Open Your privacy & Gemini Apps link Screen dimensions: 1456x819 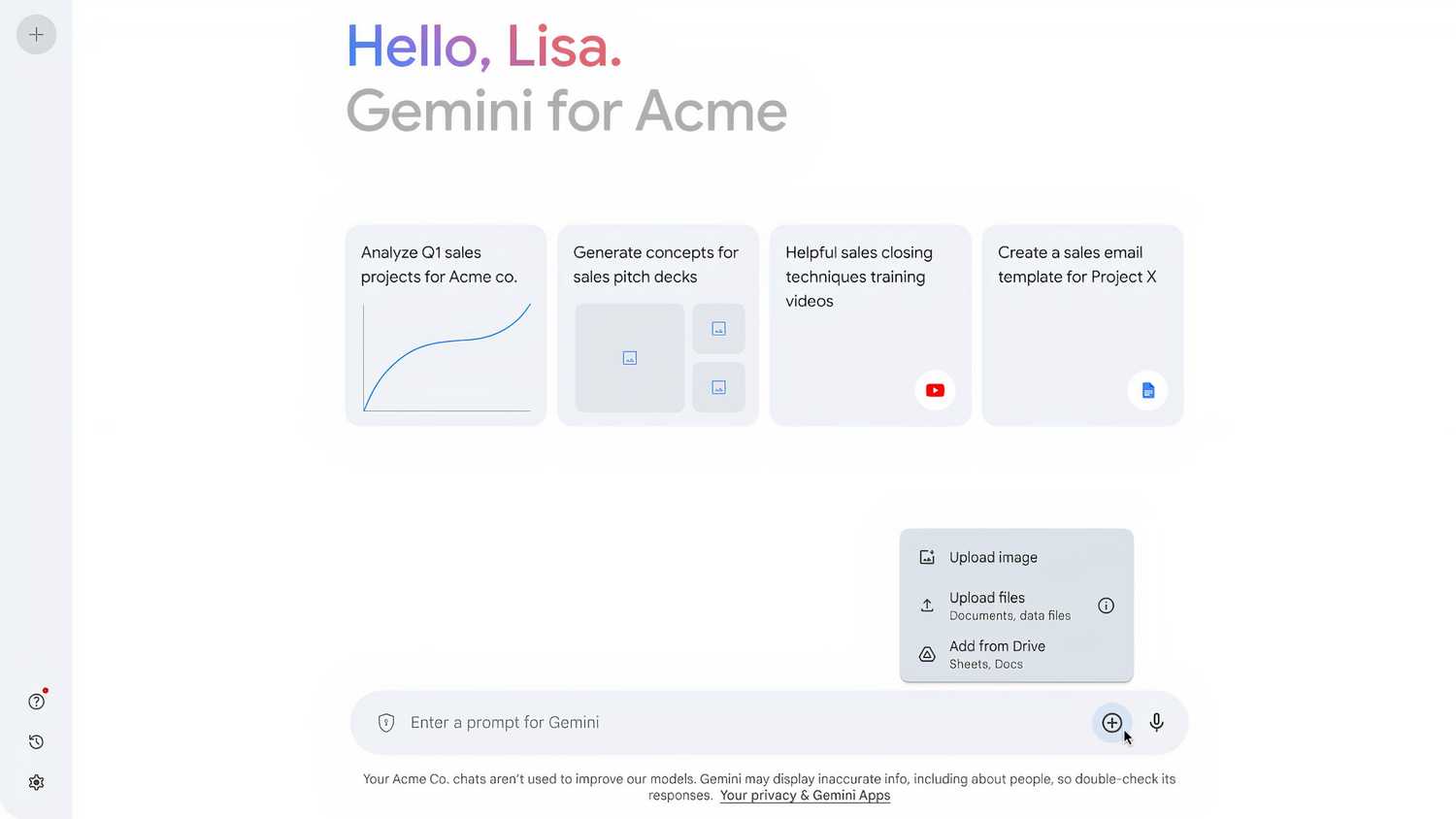805,795
